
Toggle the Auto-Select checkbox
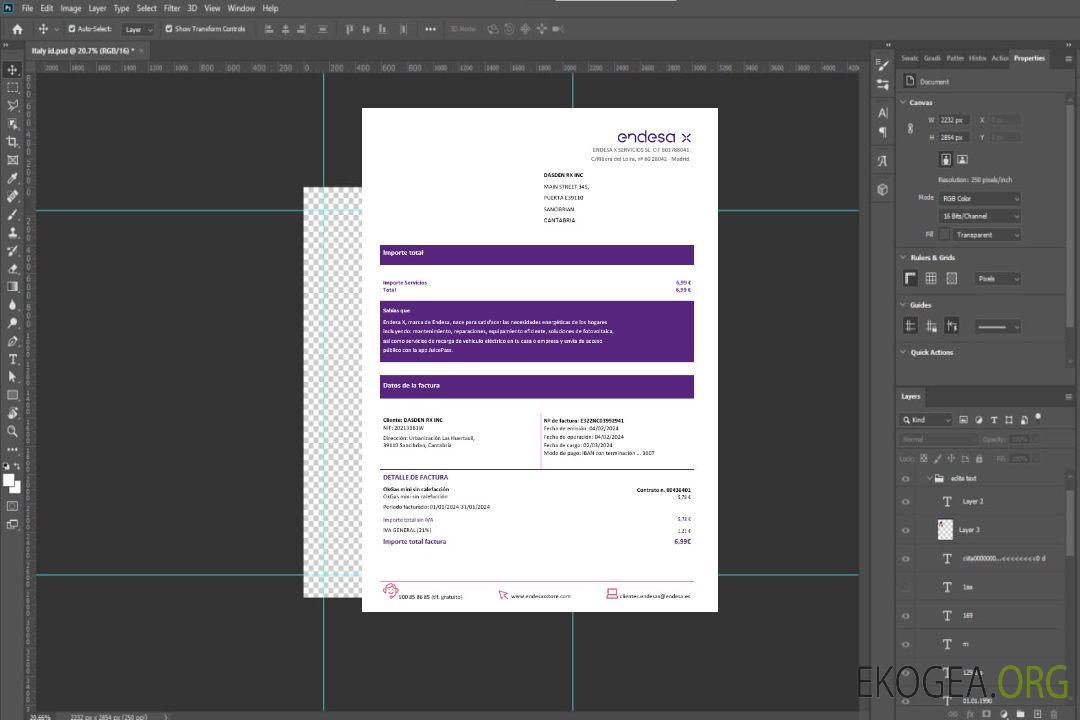click(72, 29)
